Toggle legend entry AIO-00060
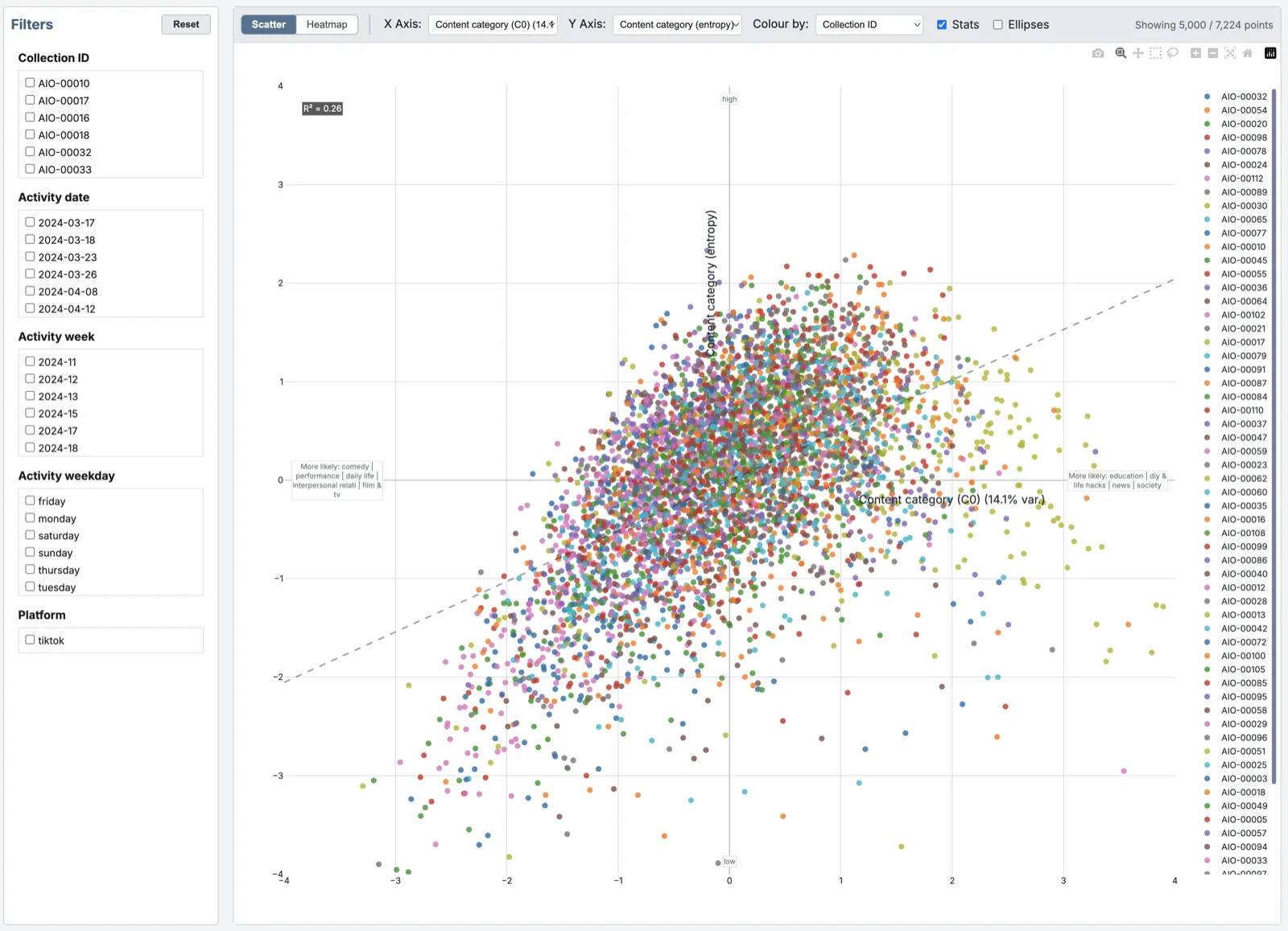1288x931 pixels. 1236,492
